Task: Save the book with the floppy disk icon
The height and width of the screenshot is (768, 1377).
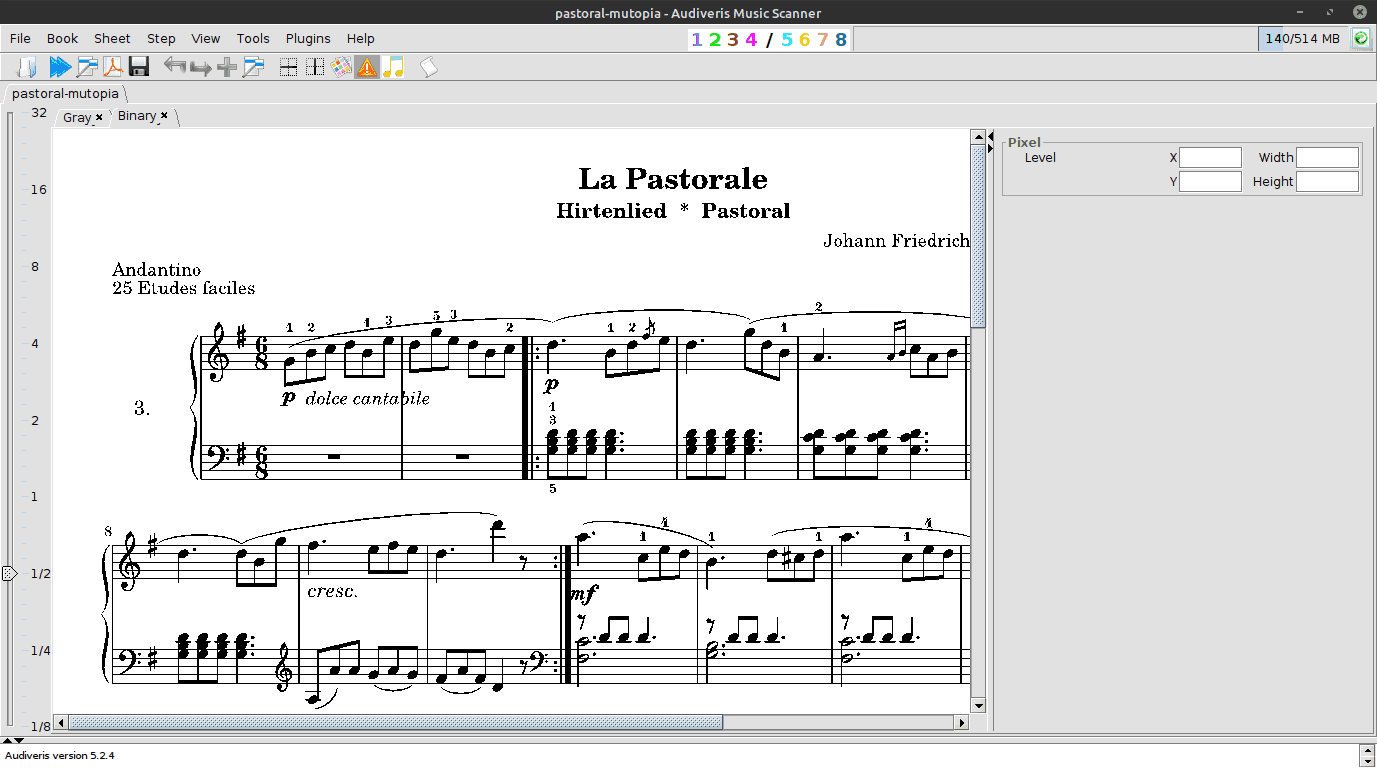Action: pos(139,67)
